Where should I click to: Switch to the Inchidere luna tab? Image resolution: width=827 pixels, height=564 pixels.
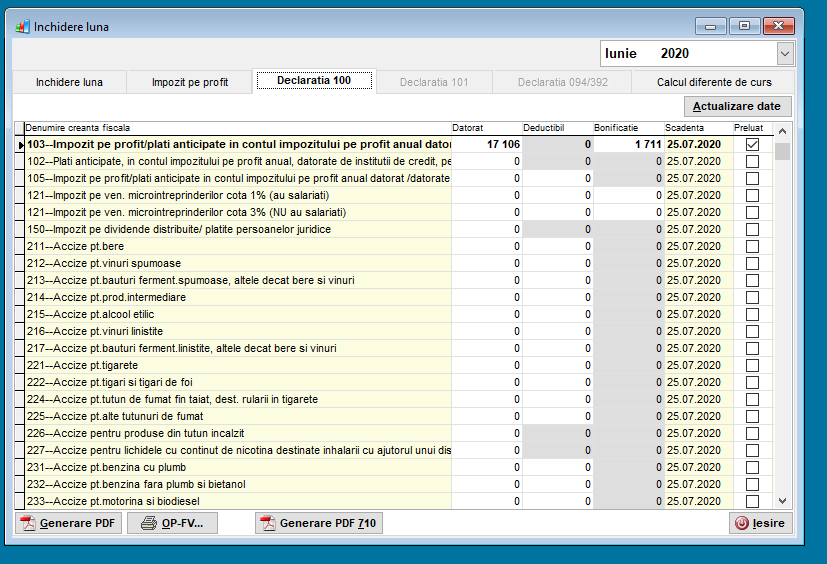point(69,82)
